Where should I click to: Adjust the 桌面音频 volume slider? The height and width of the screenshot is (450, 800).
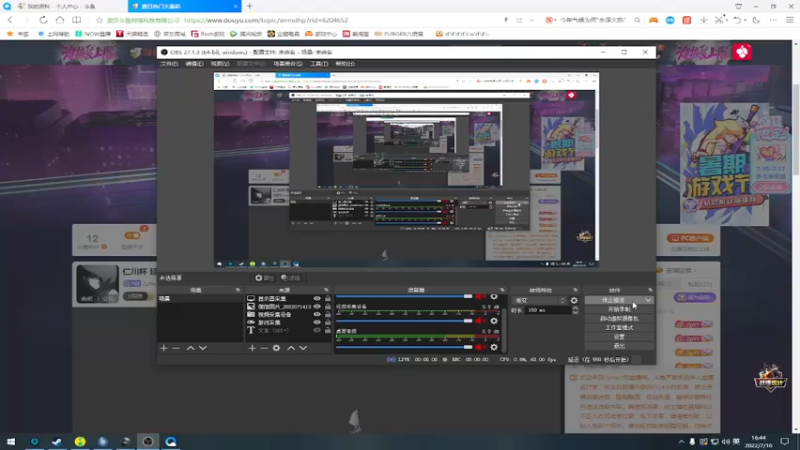pyautogui.click(x=405, y=347)
